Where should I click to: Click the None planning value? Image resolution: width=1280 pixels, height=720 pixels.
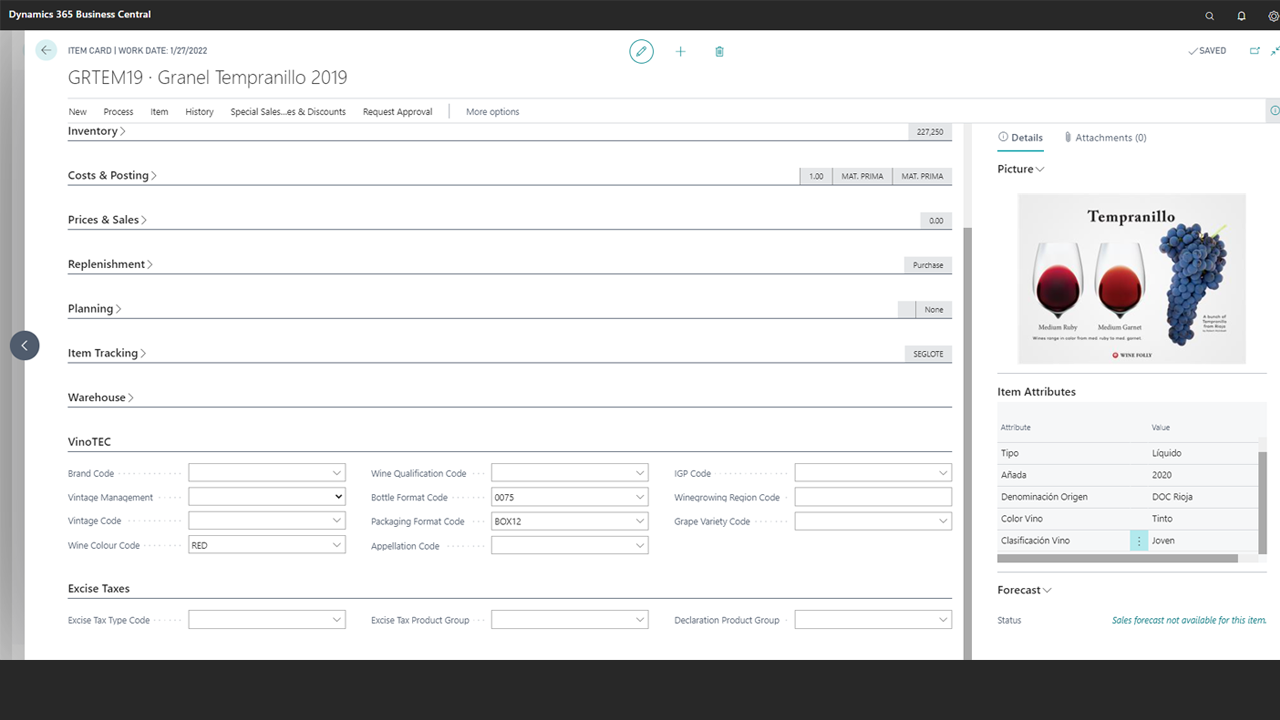click(934, 310)
